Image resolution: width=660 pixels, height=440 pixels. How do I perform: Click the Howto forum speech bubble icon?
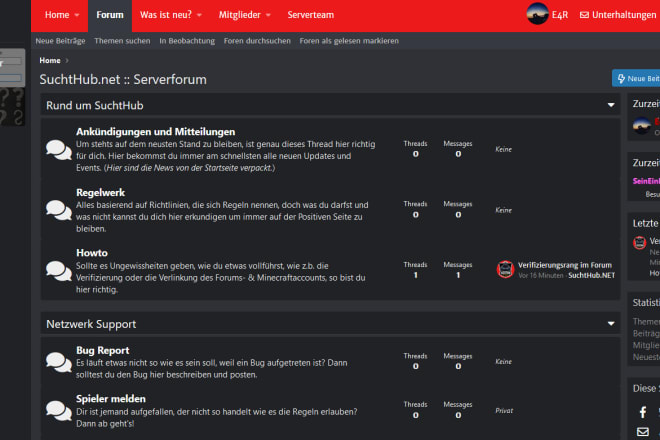pos(59,271)
